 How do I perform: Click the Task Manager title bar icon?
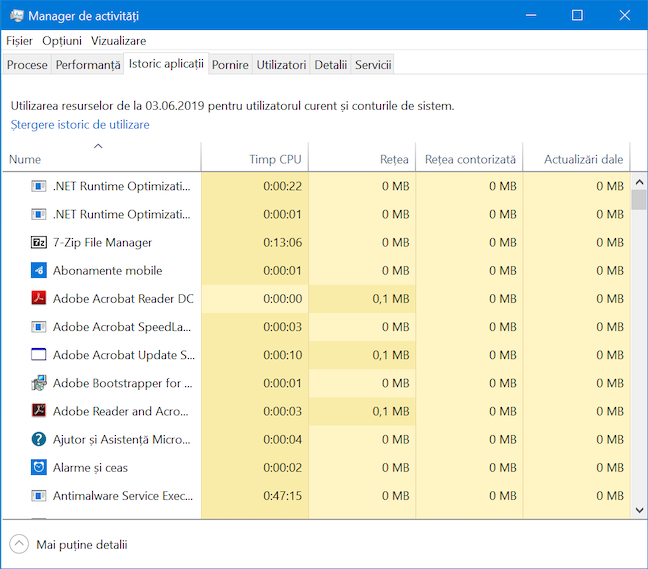click(x=17, y=16)
